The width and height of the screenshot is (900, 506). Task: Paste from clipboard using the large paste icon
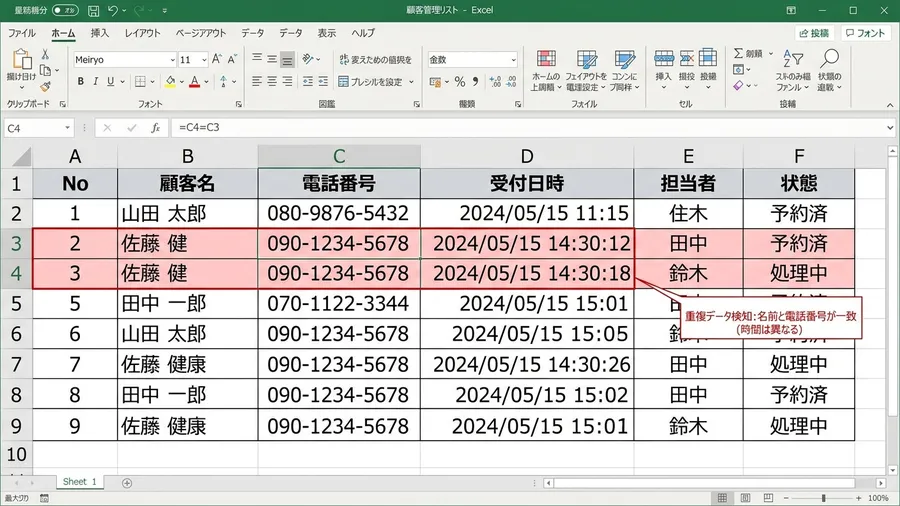point(22,59)
